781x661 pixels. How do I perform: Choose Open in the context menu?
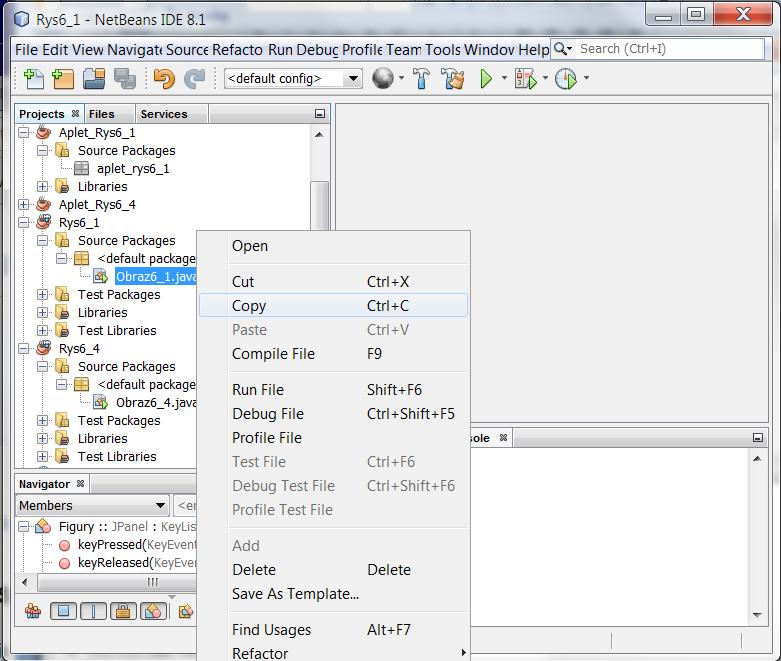[333, 246]
